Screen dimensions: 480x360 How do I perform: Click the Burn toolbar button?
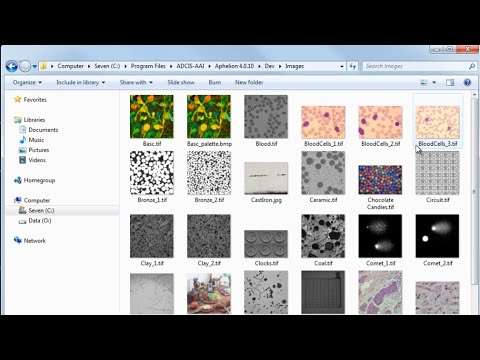[x=215, y=82]
